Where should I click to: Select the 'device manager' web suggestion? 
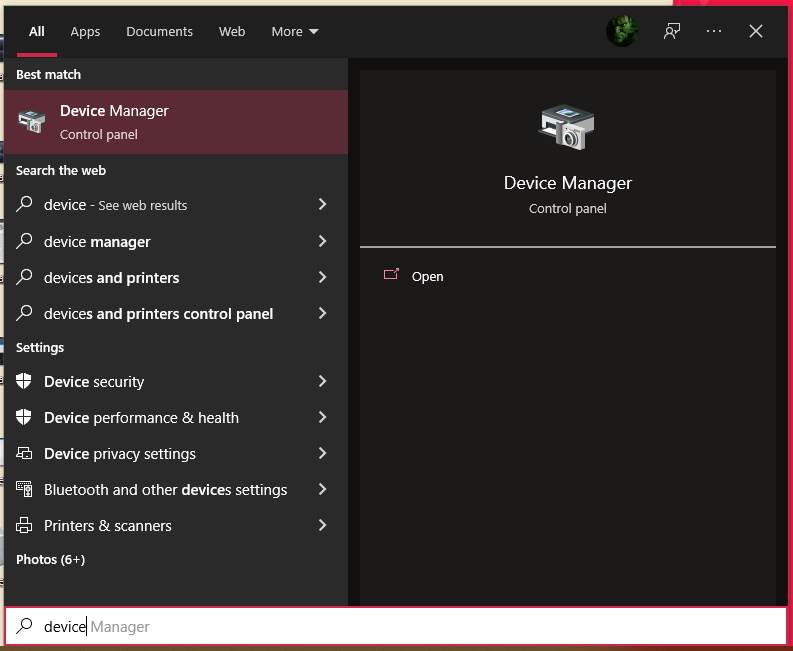click(x=97, y=242)
